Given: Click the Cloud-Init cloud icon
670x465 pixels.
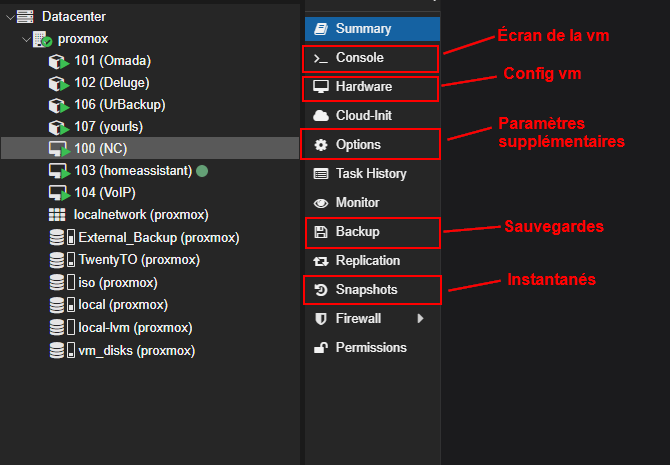Looking at the screenshot, I should [x=321, y=116].
